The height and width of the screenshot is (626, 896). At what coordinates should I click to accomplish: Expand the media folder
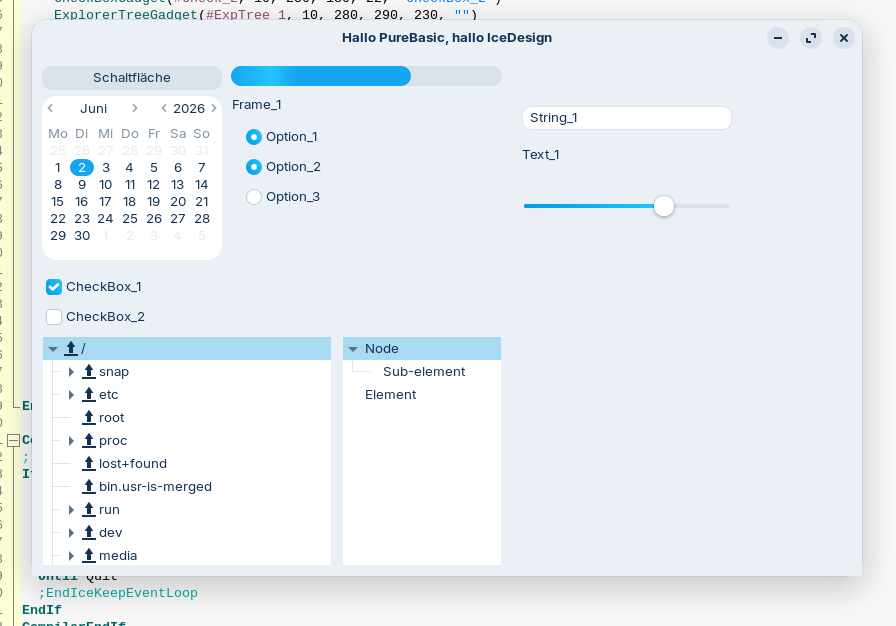71,556
